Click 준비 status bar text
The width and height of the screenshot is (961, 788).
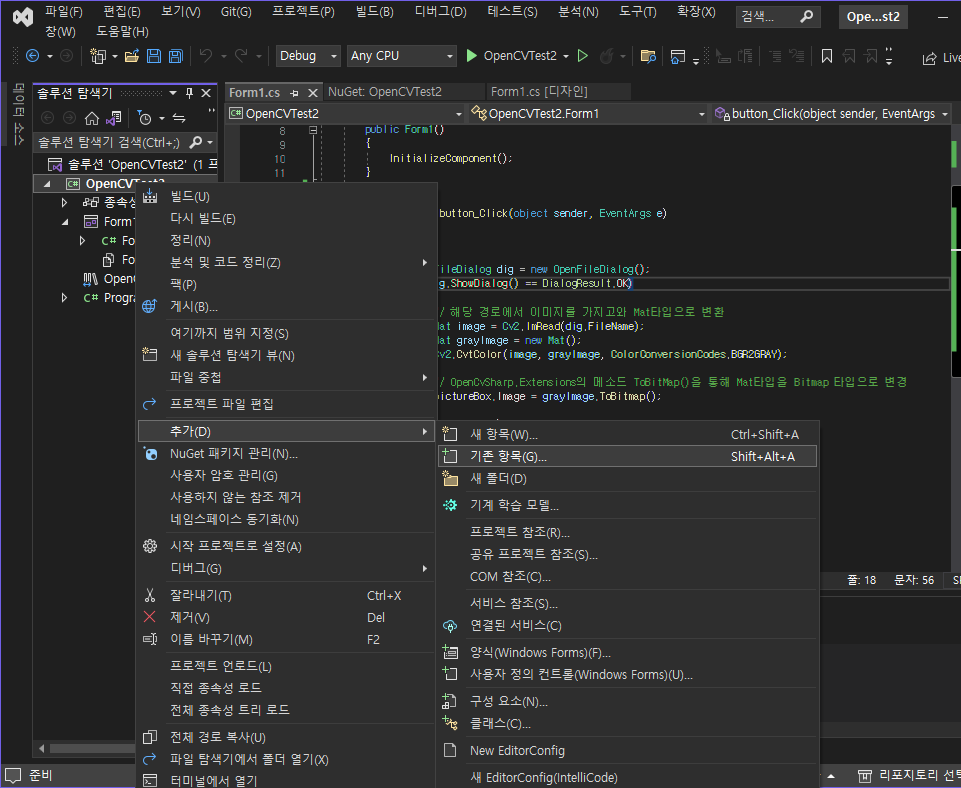point(40,776)
